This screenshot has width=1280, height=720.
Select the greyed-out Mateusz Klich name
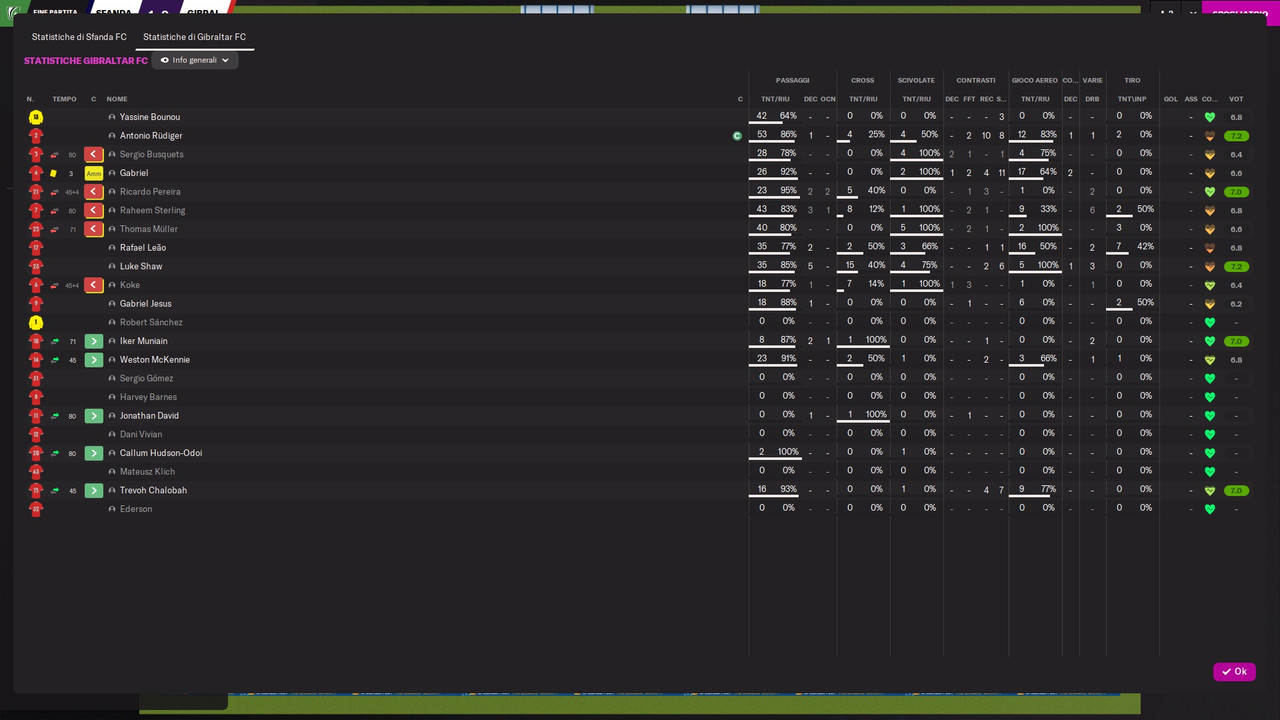pos(147,472)
